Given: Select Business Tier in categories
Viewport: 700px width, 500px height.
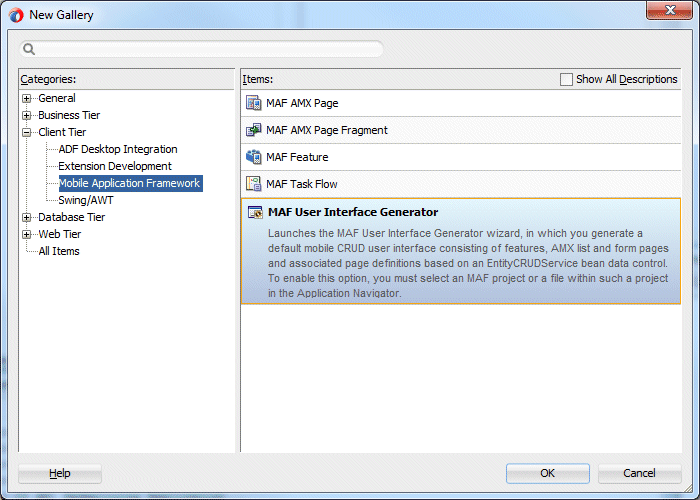Looking at the screenshot, I should point(69,115).
